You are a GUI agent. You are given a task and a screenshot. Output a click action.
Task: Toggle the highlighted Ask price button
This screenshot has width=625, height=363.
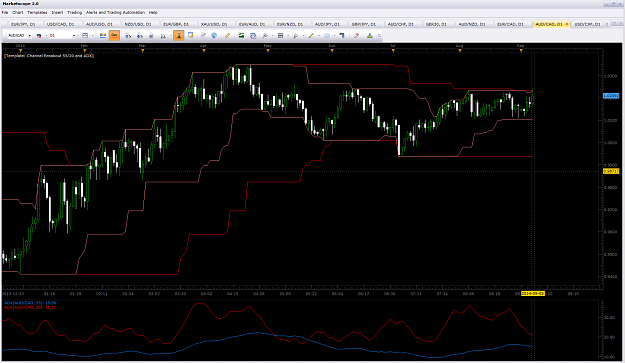pyautogui.click(x=114, y=35)
